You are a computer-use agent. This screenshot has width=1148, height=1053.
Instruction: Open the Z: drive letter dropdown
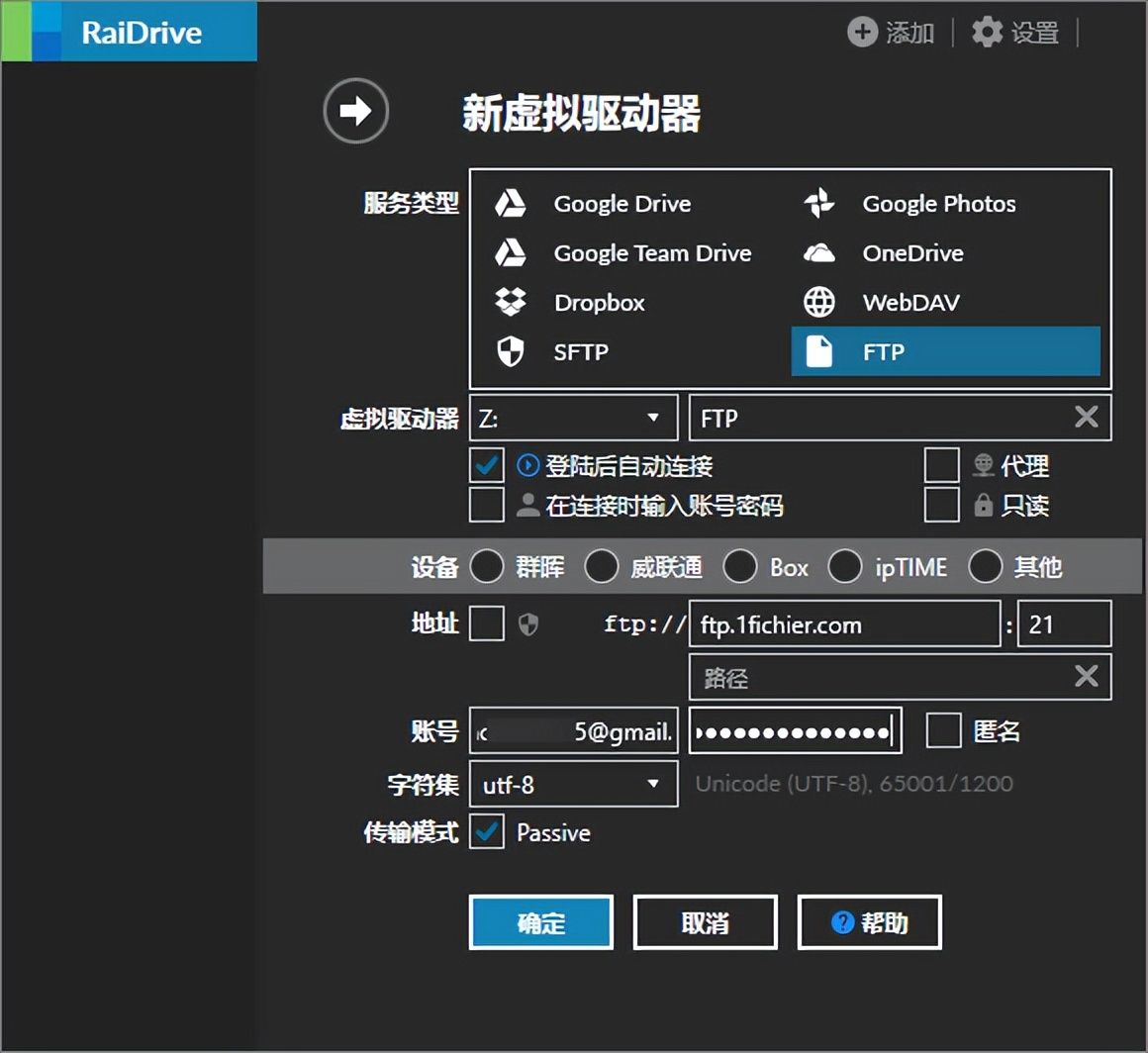[573, 418]
